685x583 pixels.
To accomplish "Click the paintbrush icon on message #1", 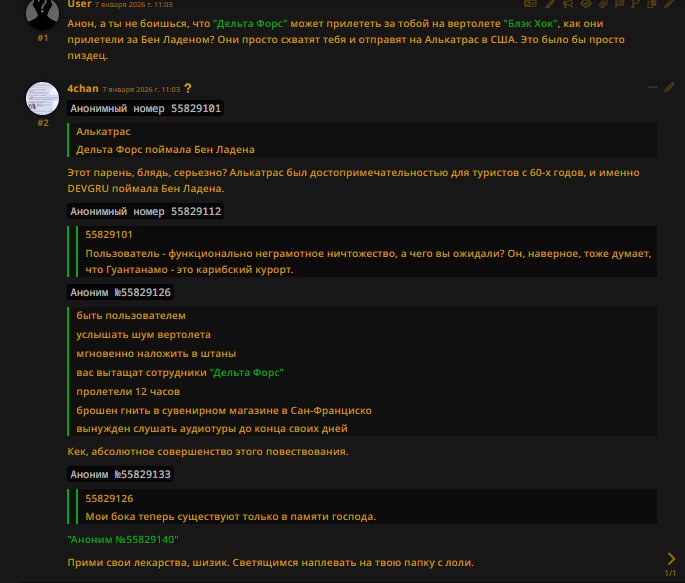I will (550, 3).
